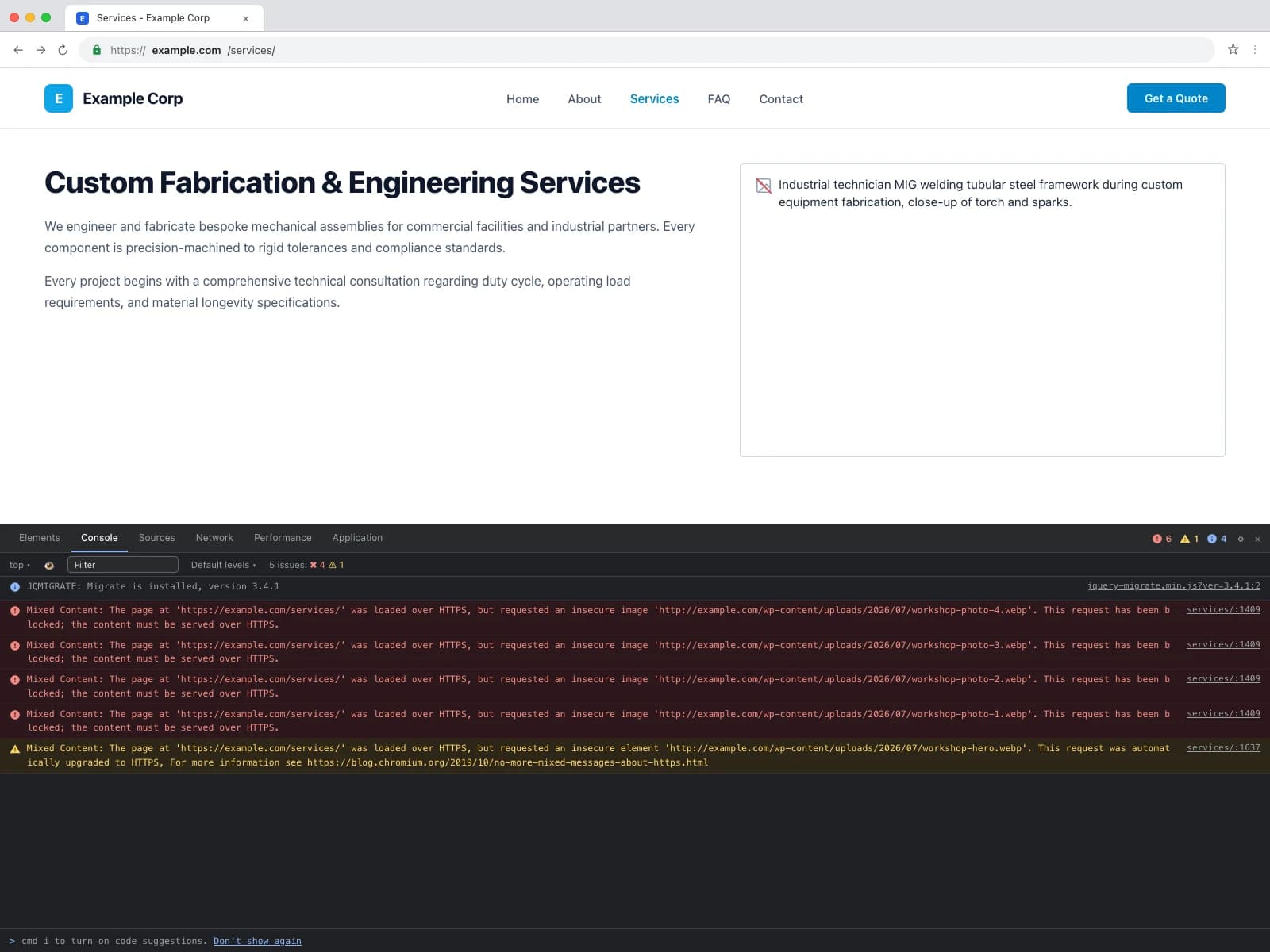
Task: Close the DevTools panel
Action: (x=1257, y=539)
